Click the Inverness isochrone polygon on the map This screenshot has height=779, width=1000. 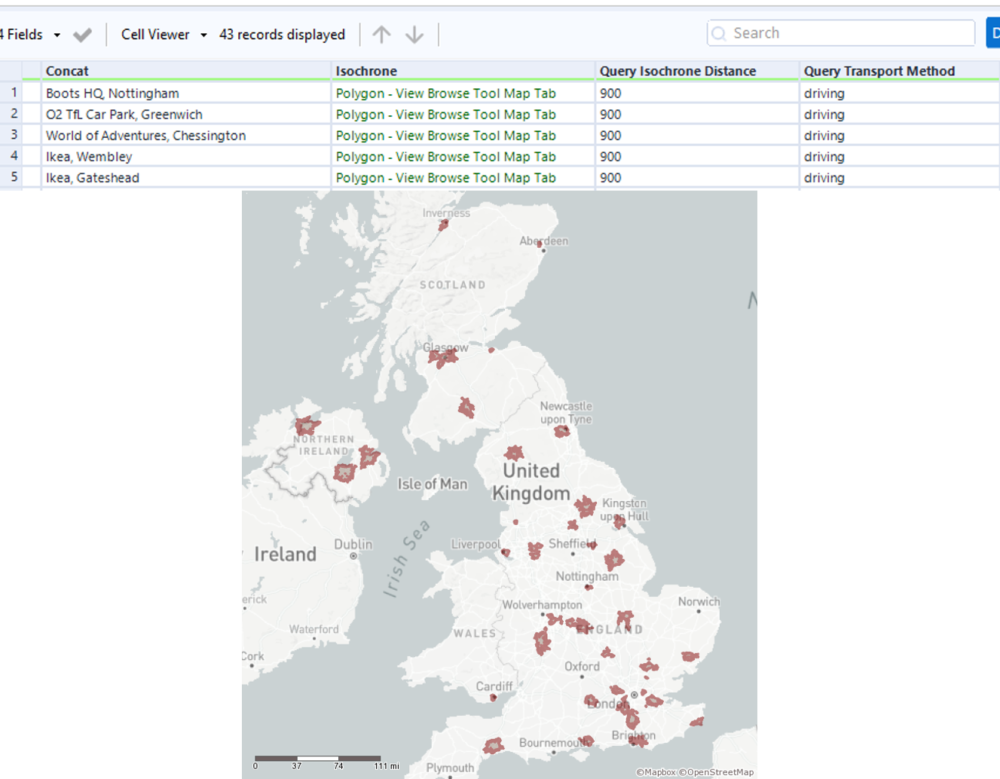point(443,225)
